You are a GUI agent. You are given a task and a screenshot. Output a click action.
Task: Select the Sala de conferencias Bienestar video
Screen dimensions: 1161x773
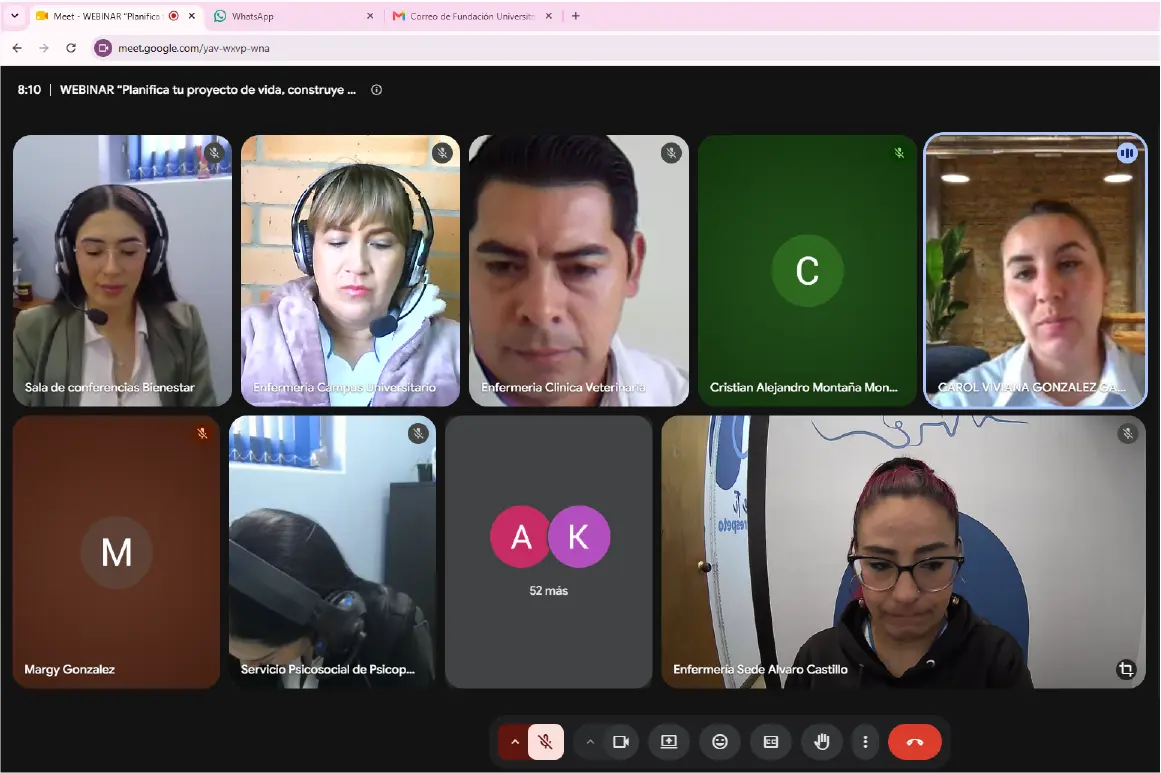pyautogui.click(x=122, y=270)
